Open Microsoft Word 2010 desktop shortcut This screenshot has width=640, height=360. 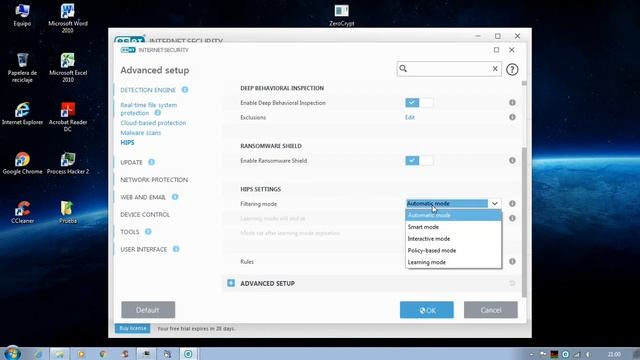coord(68,18)
